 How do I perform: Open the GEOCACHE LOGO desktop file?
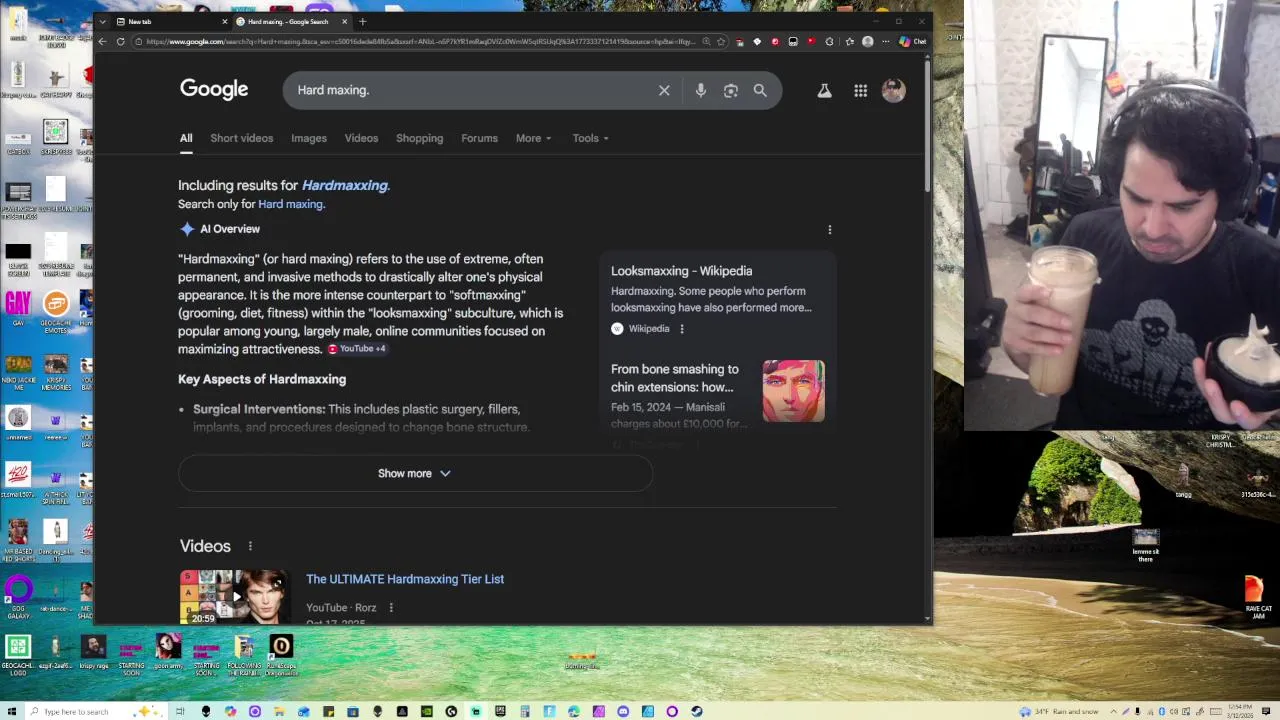pyautogui.click(x=18, y=655)
